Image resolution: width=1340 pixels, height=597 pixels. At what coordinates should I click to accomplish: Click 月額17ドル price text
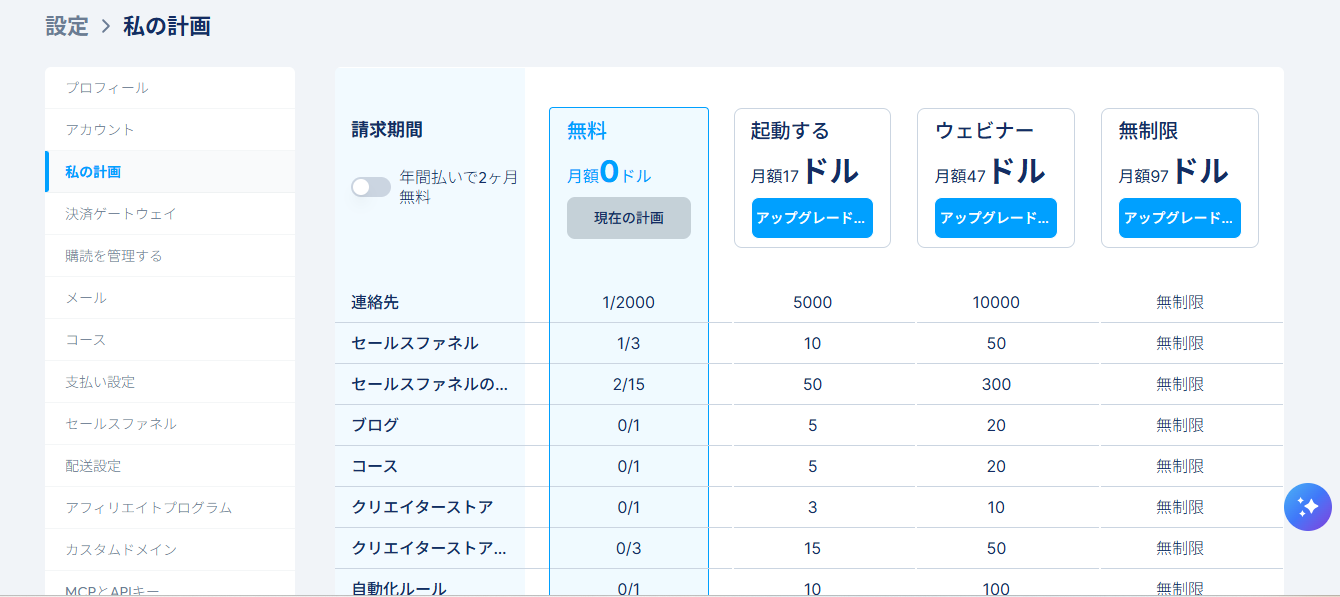[x=805, y=173]
